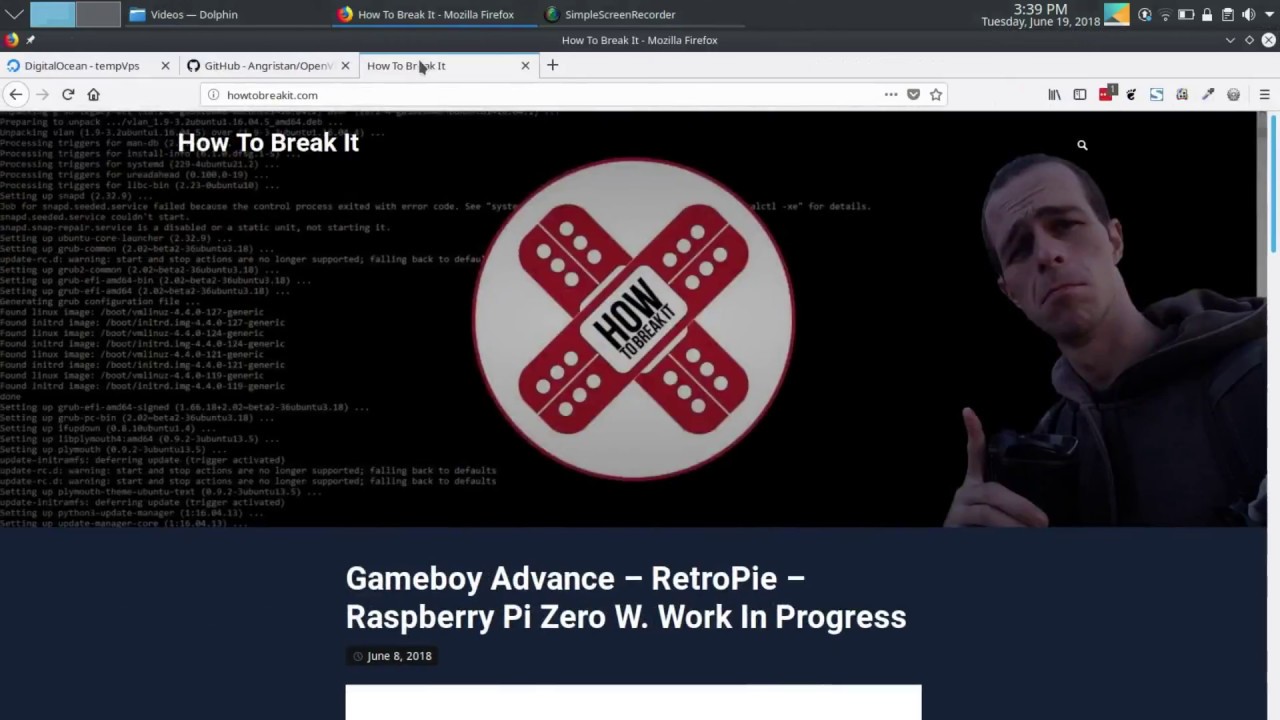Click the gray round gear extension icon
Screen dimensions: 1280x720
(x=1233, y=94)
